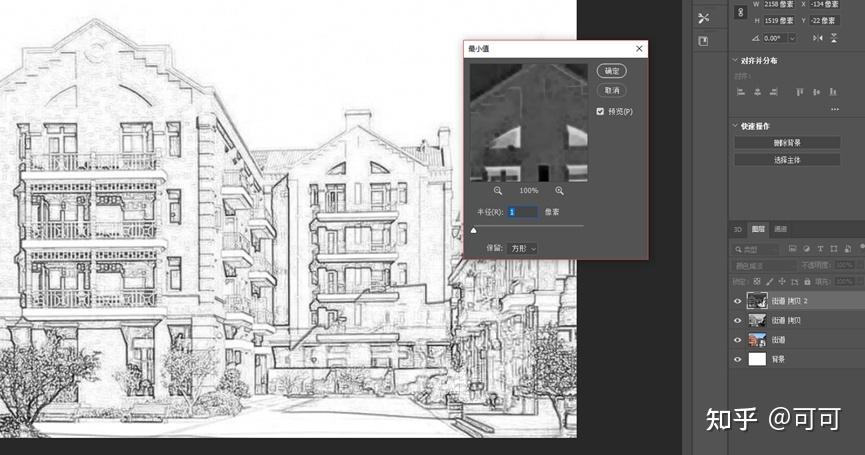Click the link width and height icon
Screen dimensions: 865x455
point(740,12)
